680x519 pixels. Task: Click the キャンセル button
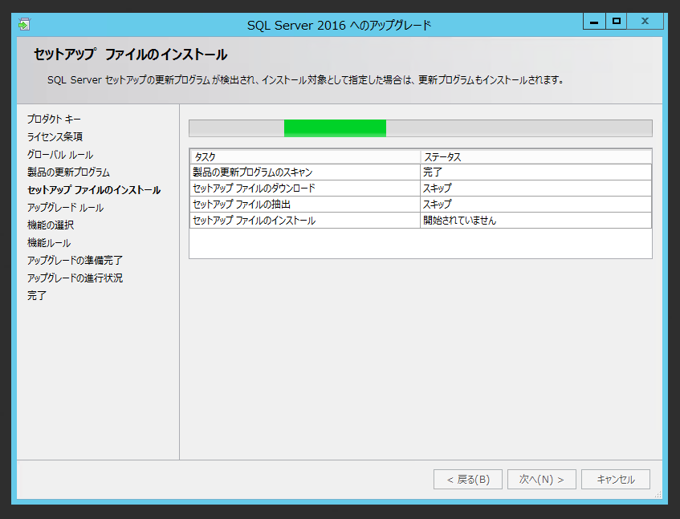pyautogui.click(x=615, y=479)
